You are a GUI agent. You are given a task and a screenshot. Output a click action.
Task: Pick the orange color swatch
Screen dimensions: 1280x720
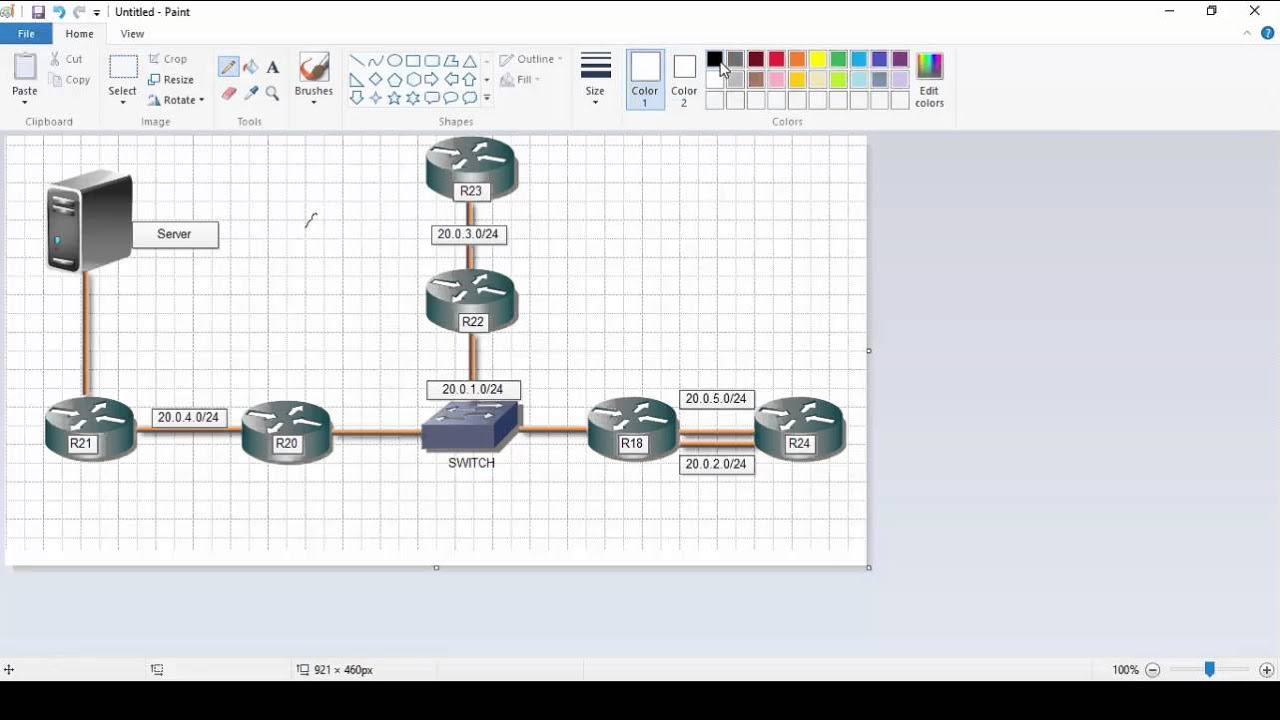[x=797, y=59]
